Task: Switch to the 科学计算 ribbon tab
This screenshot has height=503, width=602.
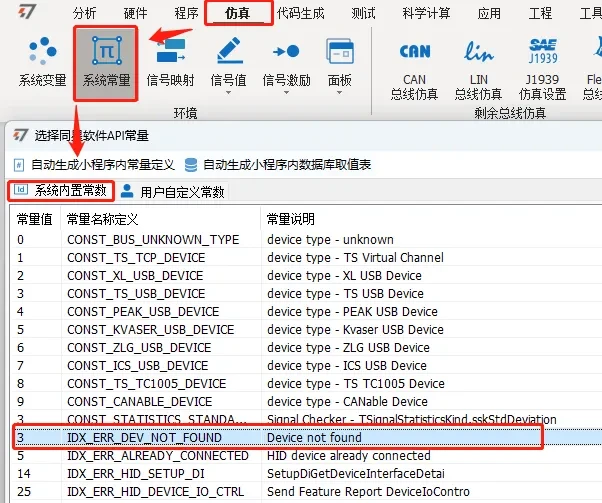Action: coord(426,13)
